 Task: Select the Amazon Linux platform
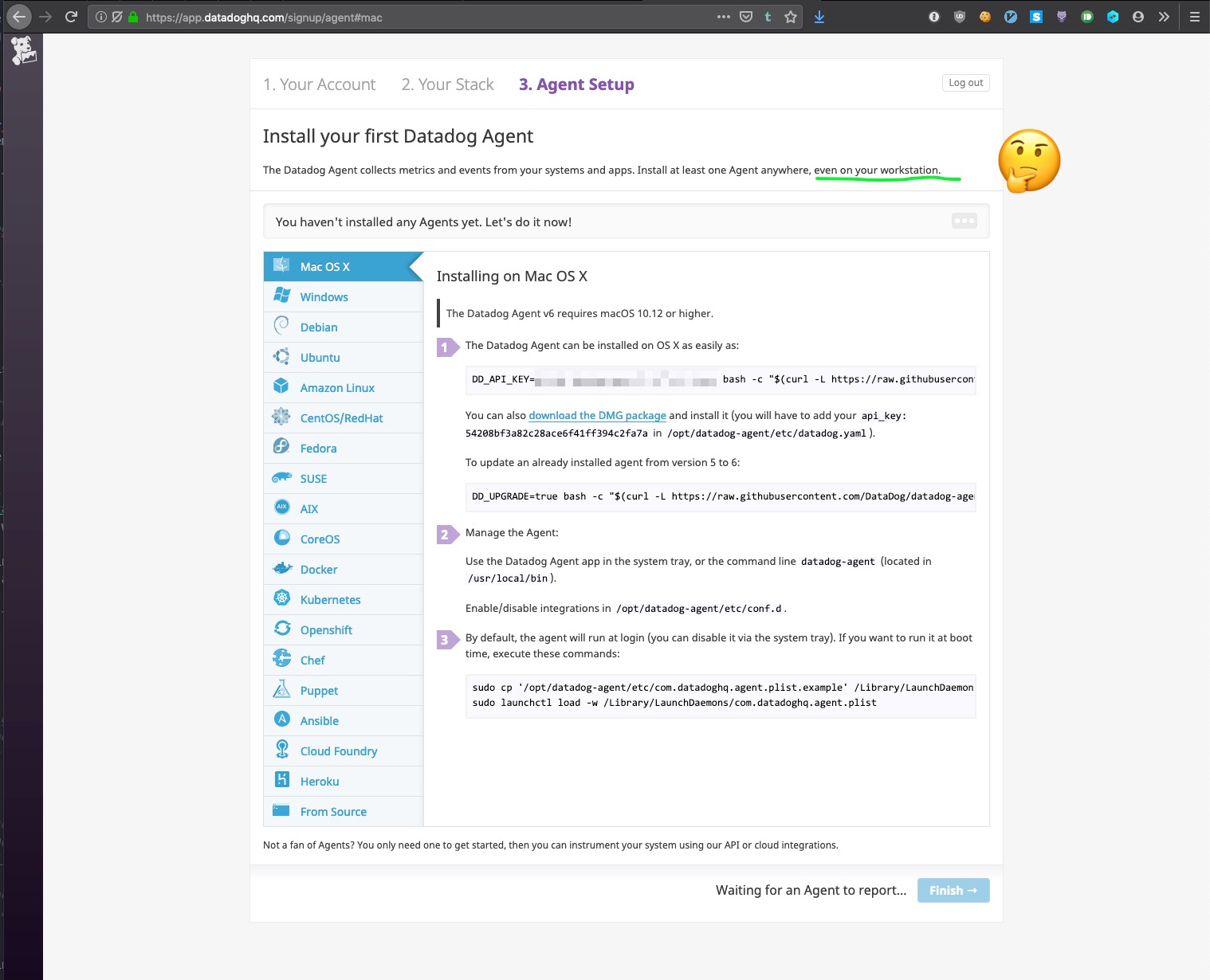click(343, 388)
